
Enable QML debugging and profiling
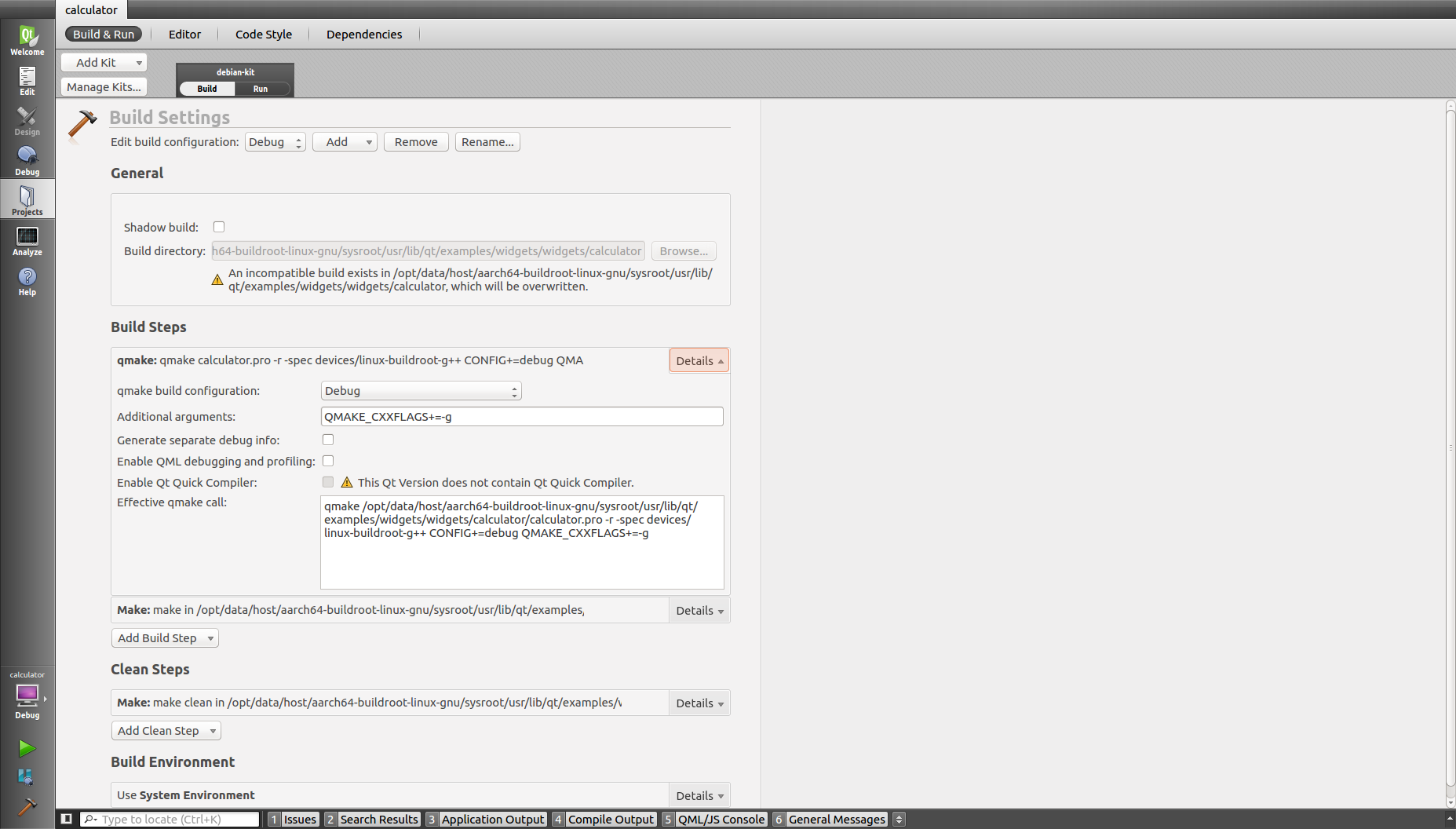tap(328, 461)
